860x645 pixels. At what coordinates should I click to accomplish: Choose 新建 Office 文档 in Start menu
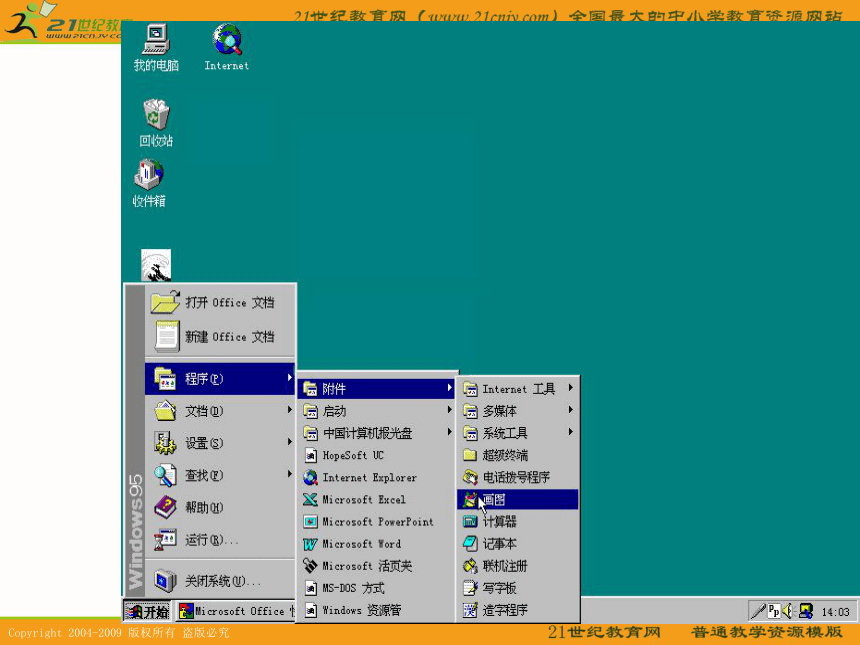[x=220, y=336]
